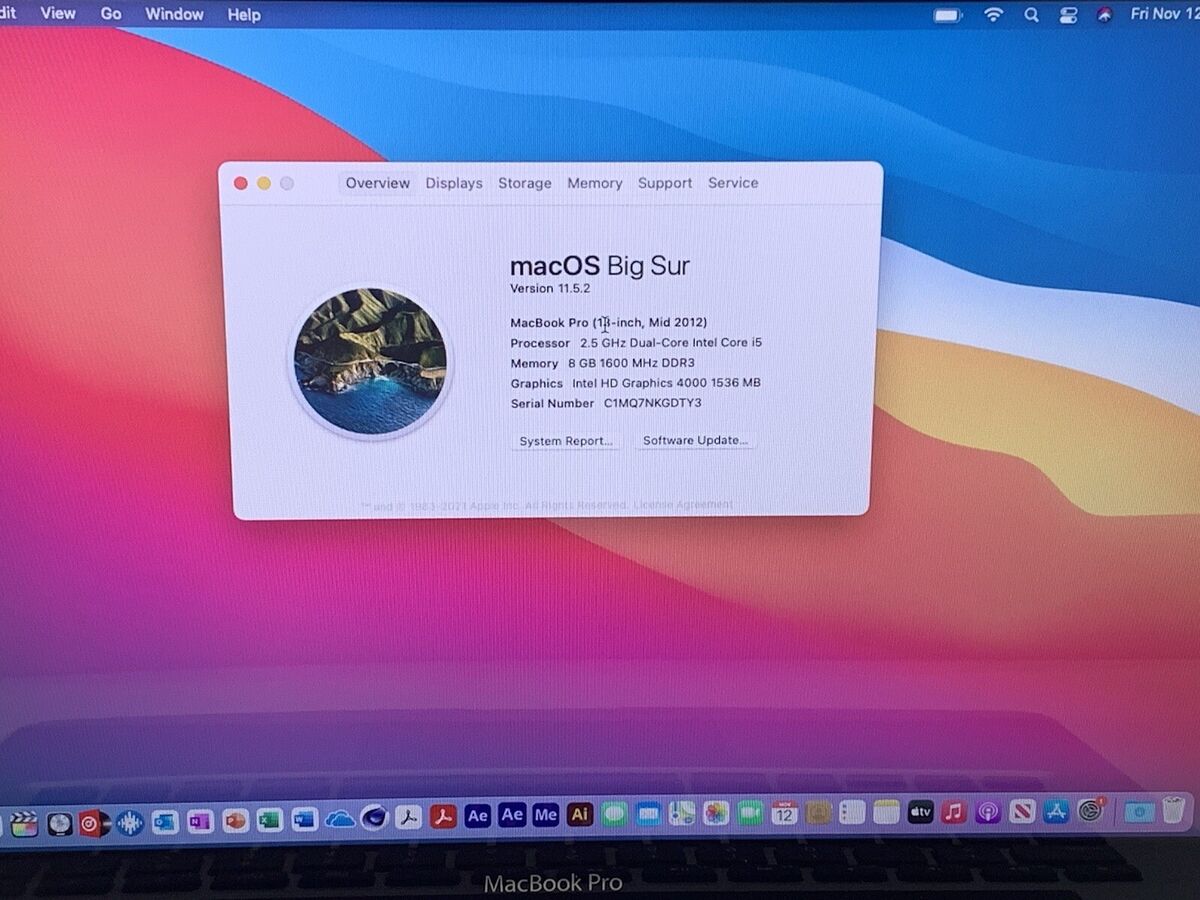Screen dimensions: 1200x900
Task: Click the Wi-Fi icon in menu bar
Action: pyautogui.click(x=993, y=14)
